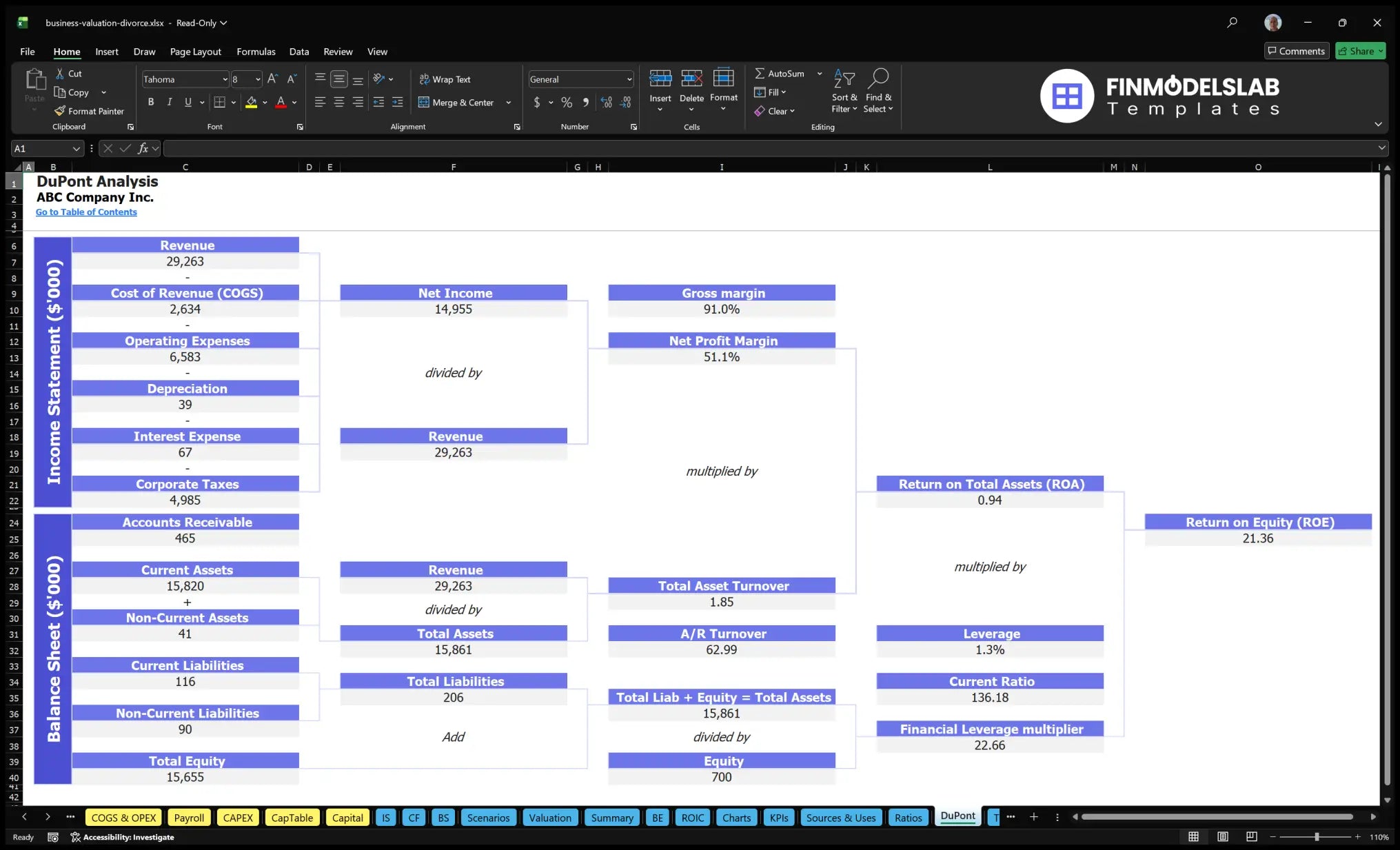Expand the Merge & Center dropdown arrow

pos(509,103)
